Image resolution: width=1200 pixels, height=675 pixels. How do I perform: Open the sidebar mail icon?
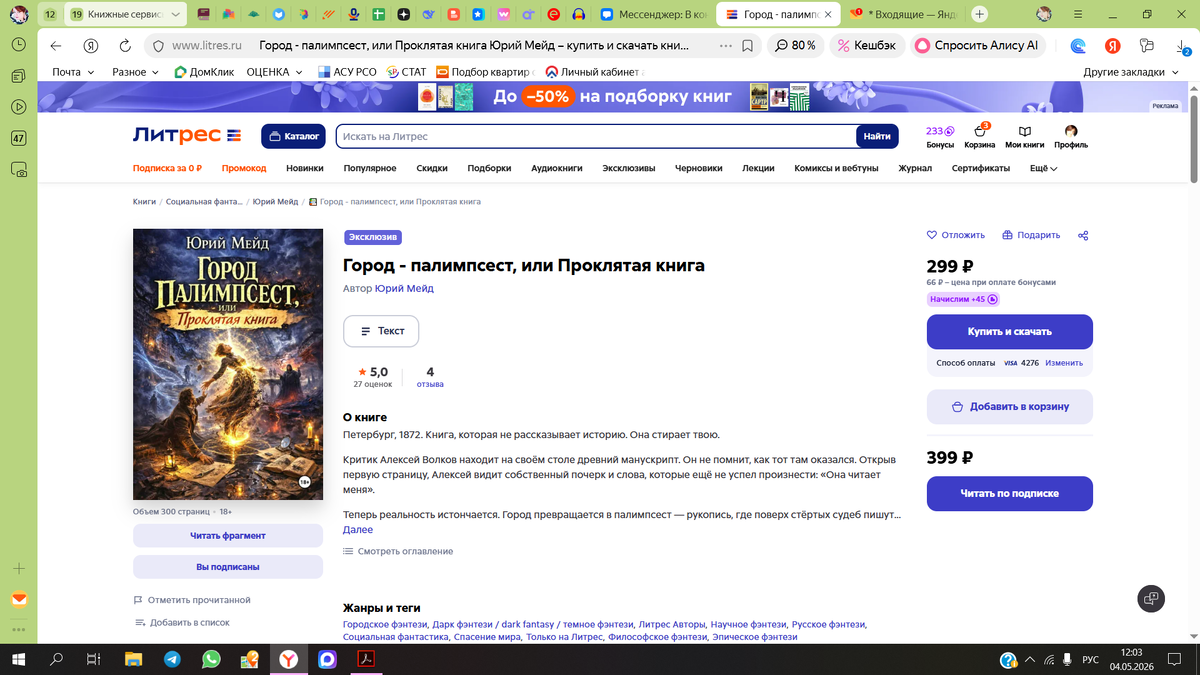pyautogui.click(x=19, y=599)
